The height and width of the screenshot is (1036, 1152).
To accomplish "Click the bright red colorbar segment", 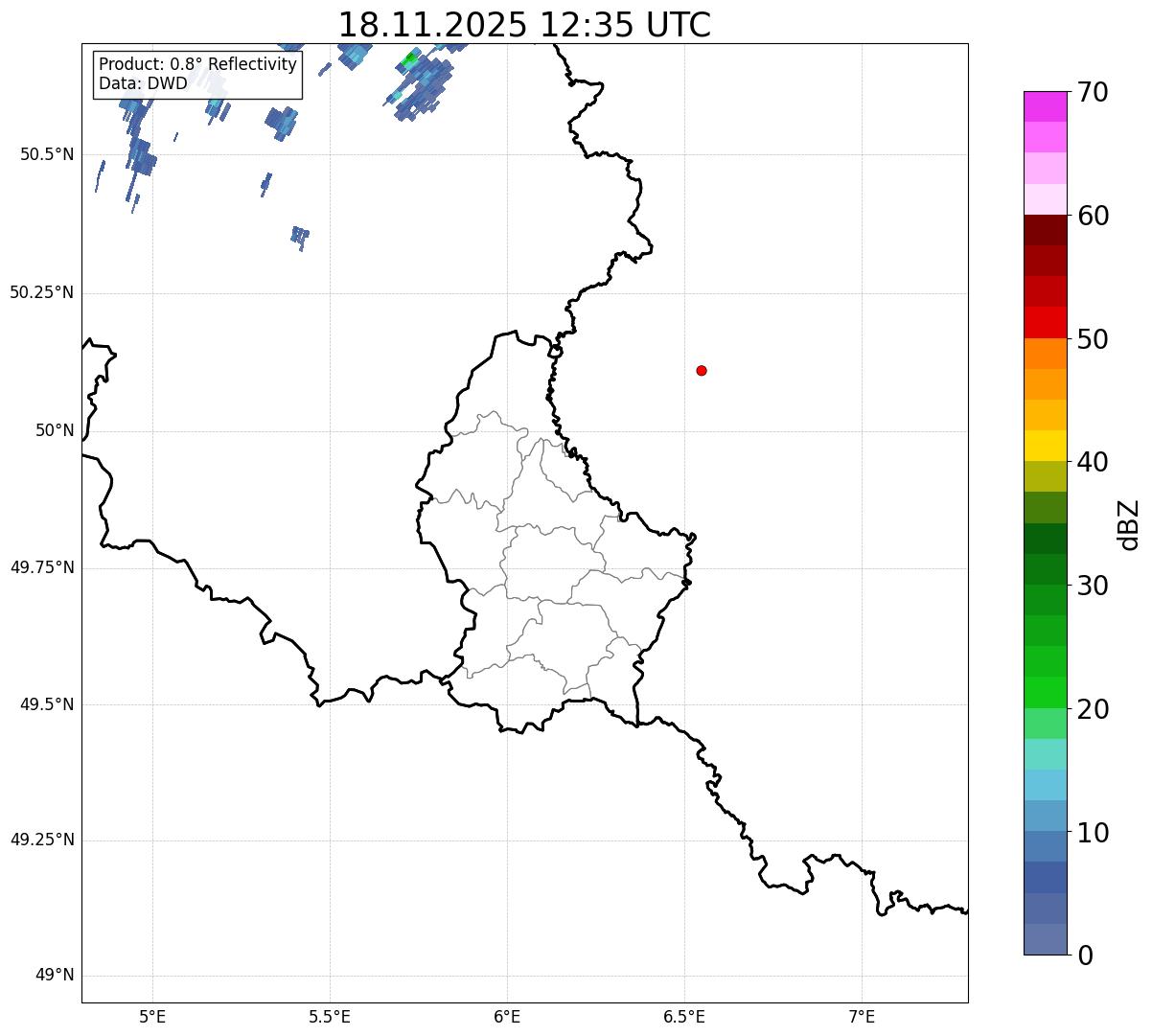I will pyautogui.click(x=1046, y=323).
